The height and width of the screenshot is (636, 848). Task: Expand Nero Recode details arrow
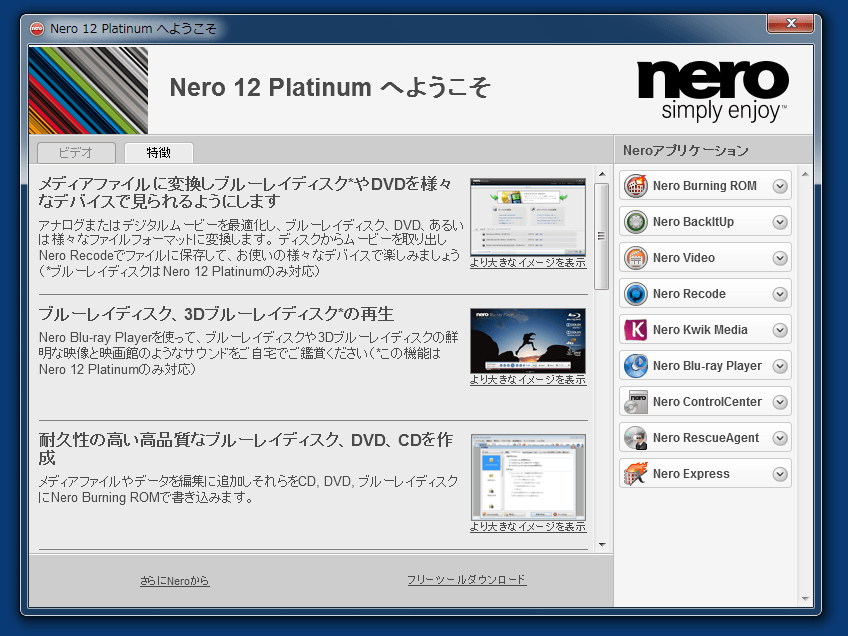(780, 294)
